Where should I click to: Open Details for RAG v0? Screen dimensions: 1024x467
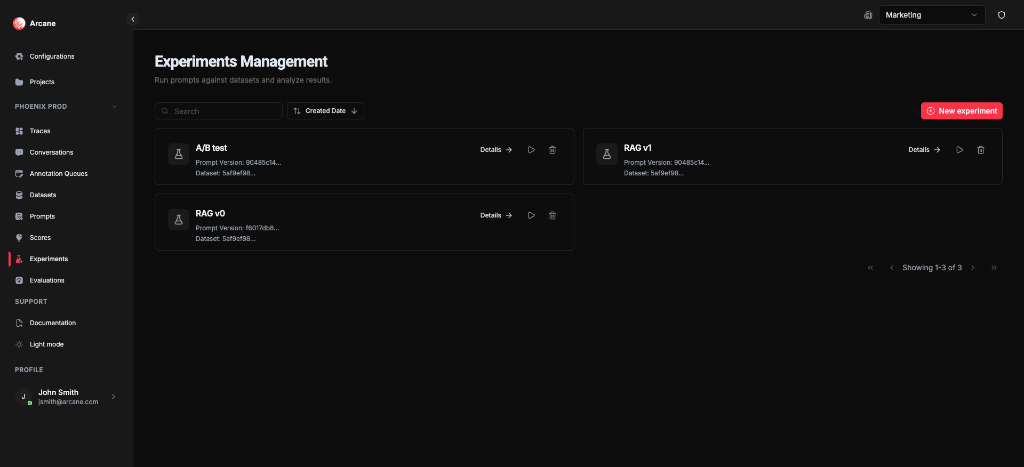tap(496, 215)
